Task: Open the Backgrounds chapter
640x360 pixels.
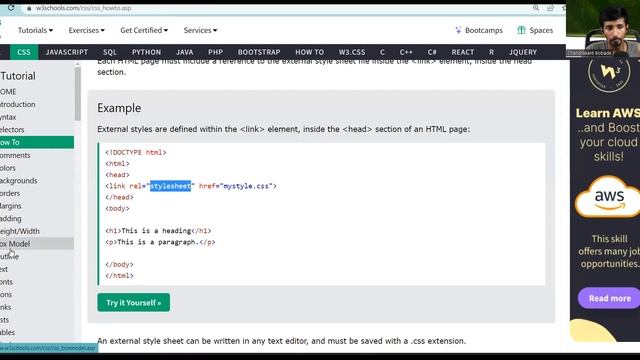Action: point(37,180)
